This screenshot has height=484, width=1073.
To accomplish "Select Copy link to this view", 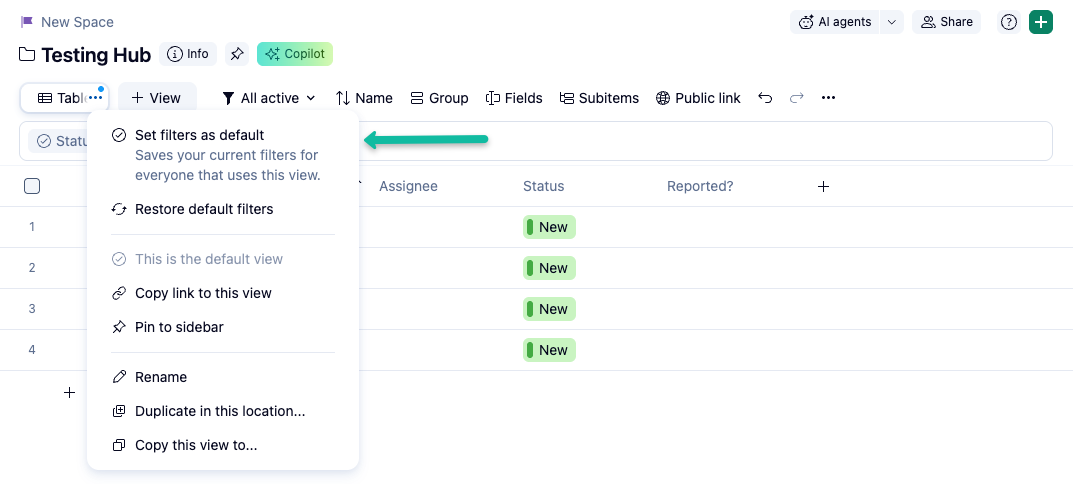I will [x=203, y=293].
